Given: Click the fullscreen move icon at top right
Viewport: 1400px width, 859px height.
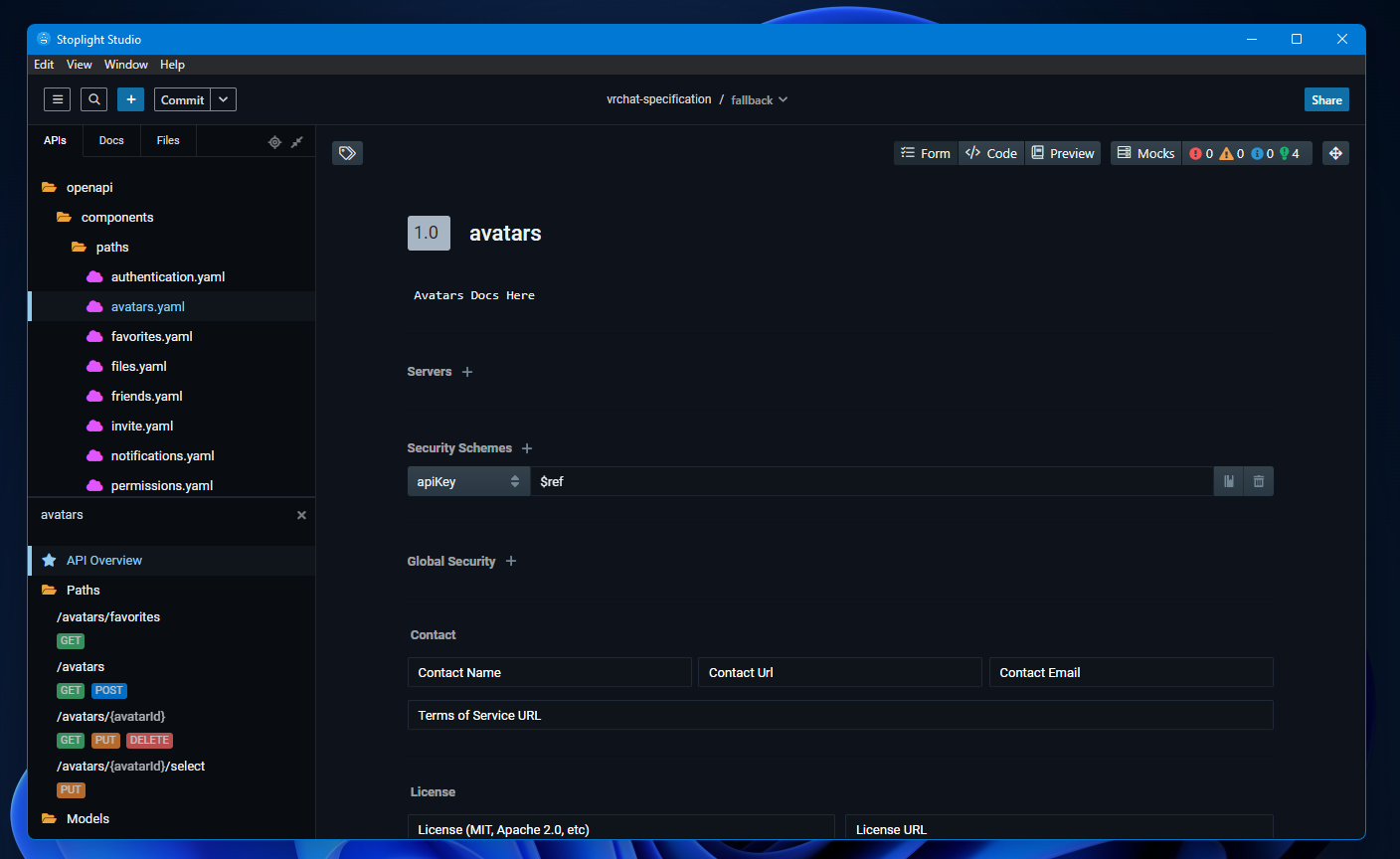Looking at the screenshot, I should click(1335, 153).
